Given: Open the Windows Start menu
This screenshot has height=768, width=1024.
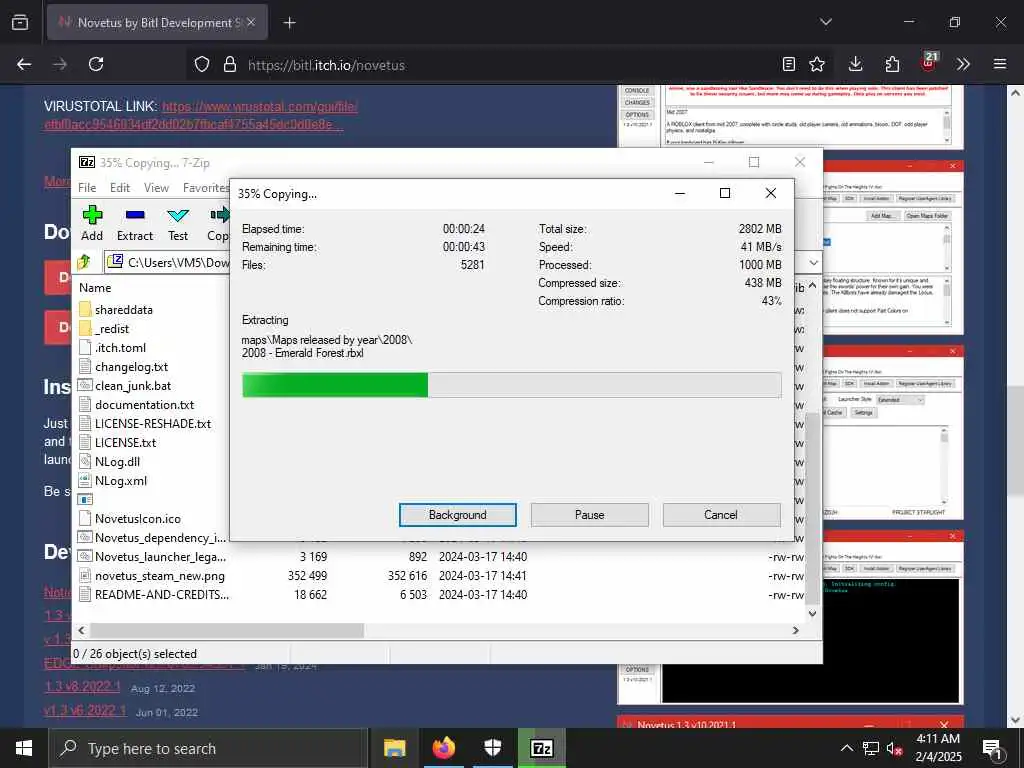Looking at the screenshot, I should 24,748.
